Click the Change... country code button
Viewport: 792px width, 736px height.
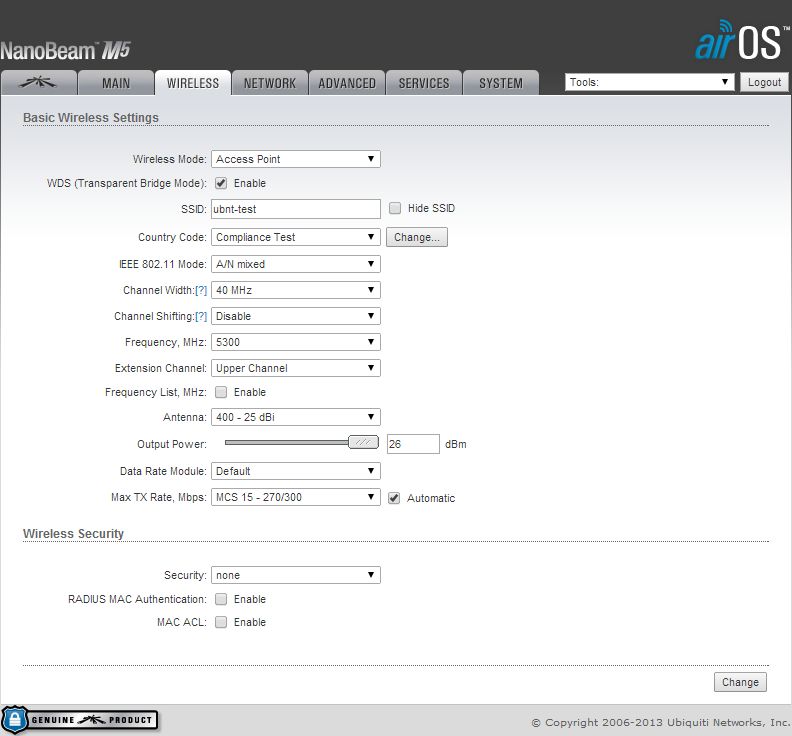417,237
